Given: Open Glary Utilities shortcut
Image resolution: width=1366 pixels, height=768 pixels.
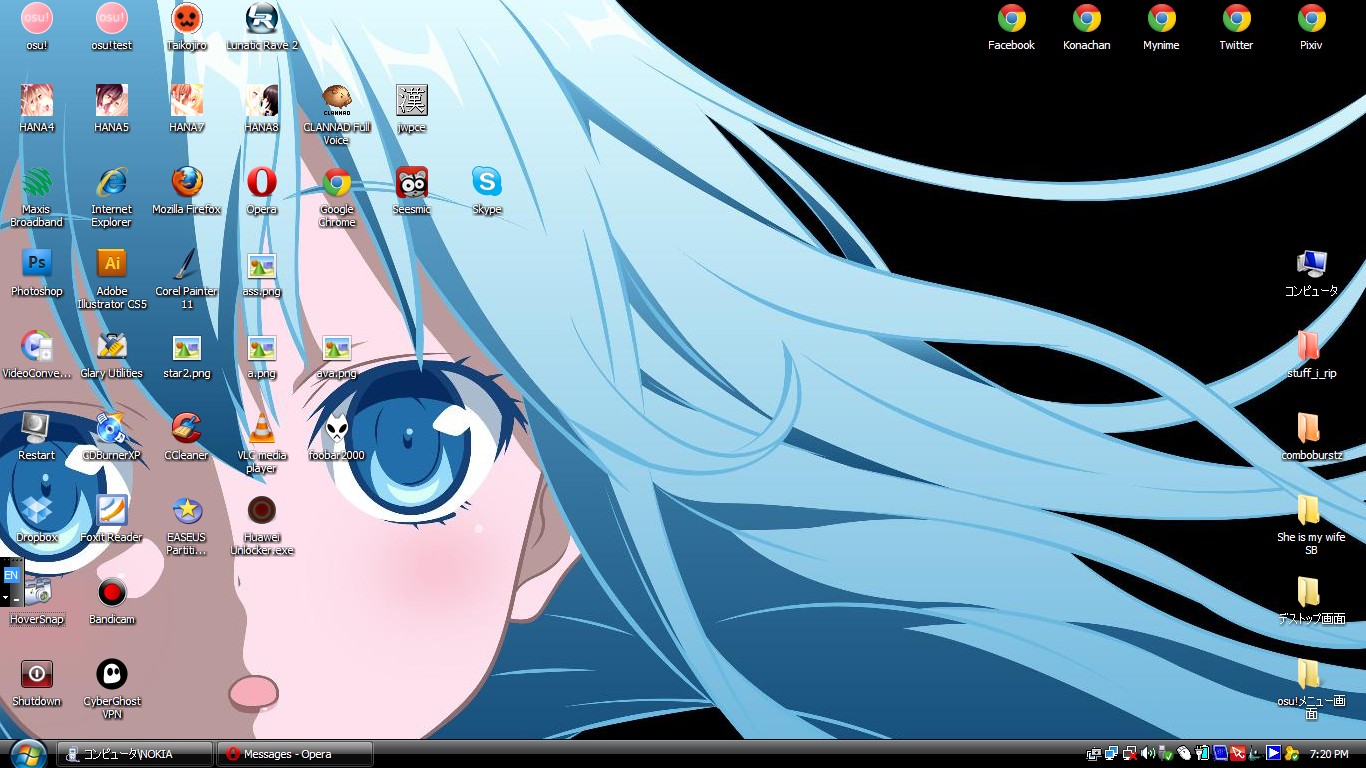Looking at the screenshot, I should click(111, 355).
